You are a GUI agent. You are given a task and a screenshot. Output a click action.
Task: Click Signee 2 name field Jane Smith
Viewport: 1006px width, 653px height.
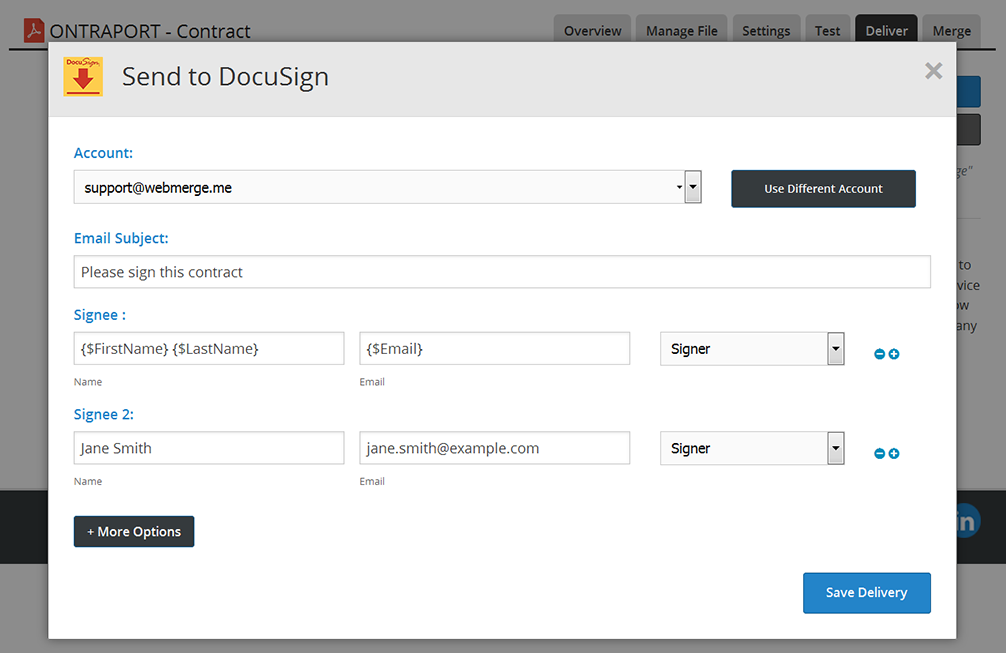coord(209,448)
